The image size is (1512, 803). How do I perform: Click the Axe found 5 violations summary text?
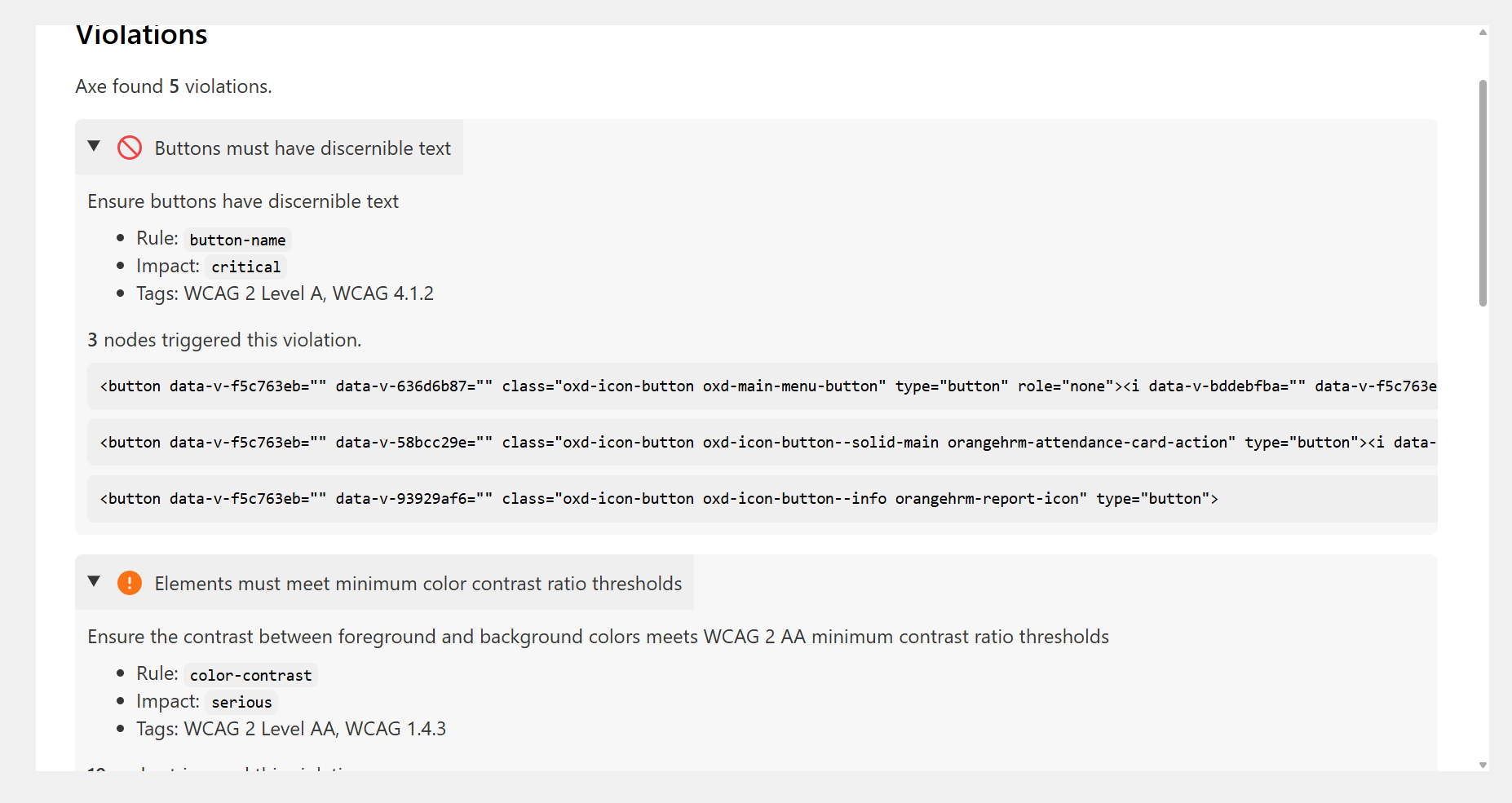pos(174,86)
